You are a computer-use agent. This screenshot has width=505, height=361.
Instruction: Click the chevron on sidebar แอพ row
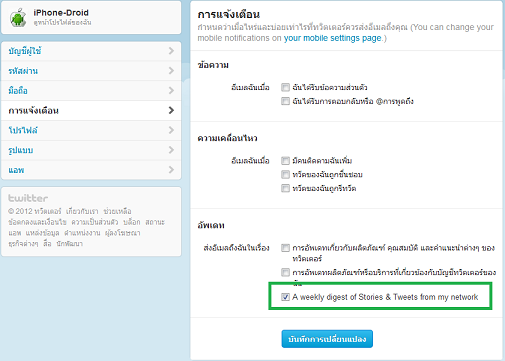tap(171, 170)
